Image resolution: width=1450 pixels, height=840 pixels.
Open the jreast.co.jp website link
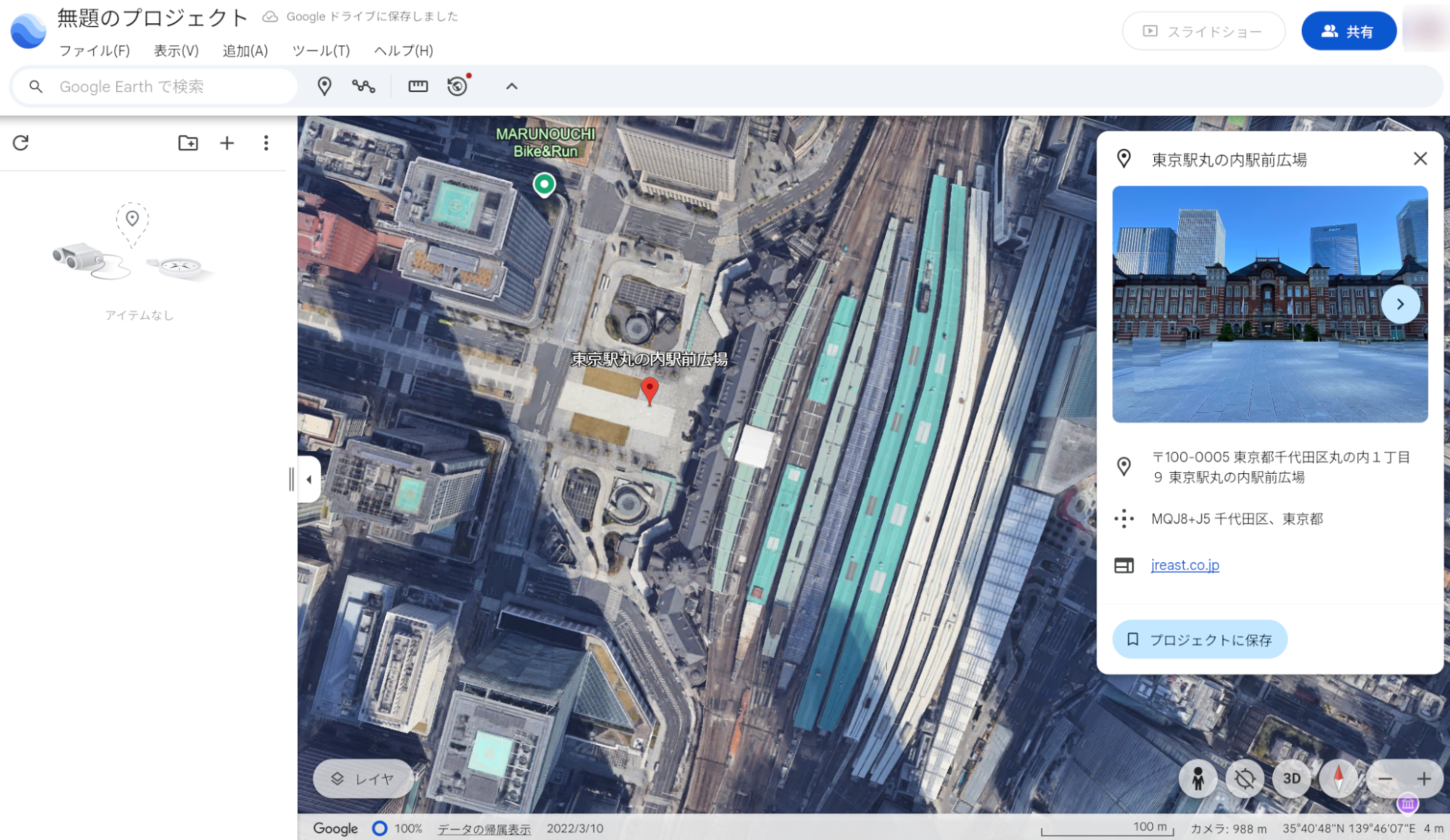pos(1185,565)
